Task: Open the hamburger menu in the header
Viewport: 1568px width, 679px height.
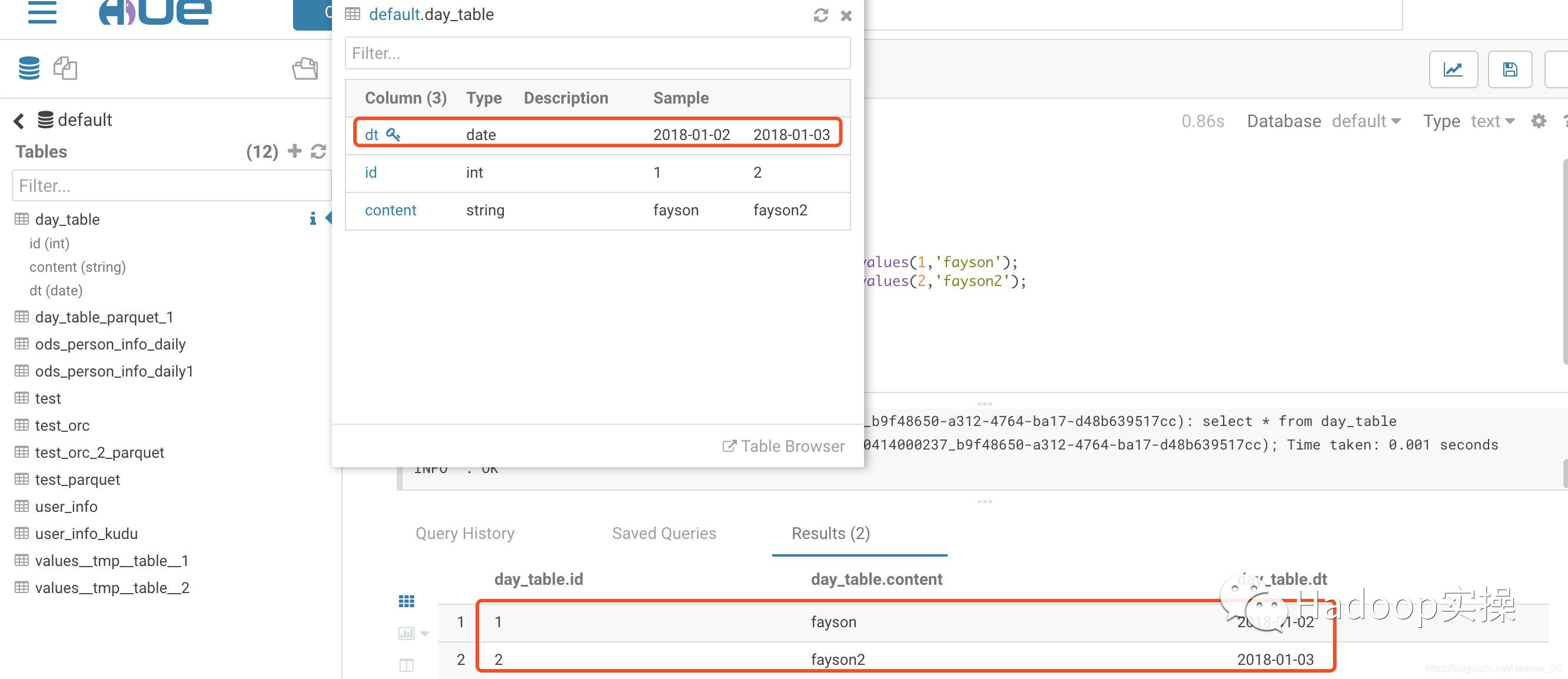Action: (x=42, y=12)
